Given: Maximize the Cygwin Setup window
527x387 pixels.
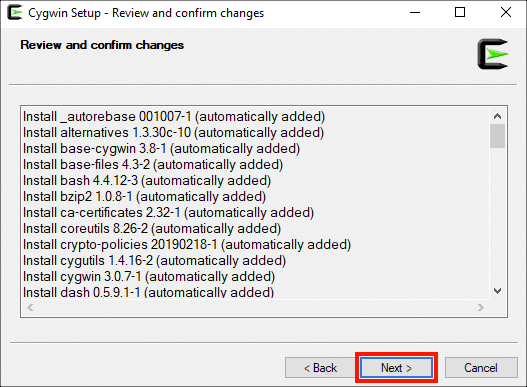Looking at the screenshot, I should (x=460, y=13).
